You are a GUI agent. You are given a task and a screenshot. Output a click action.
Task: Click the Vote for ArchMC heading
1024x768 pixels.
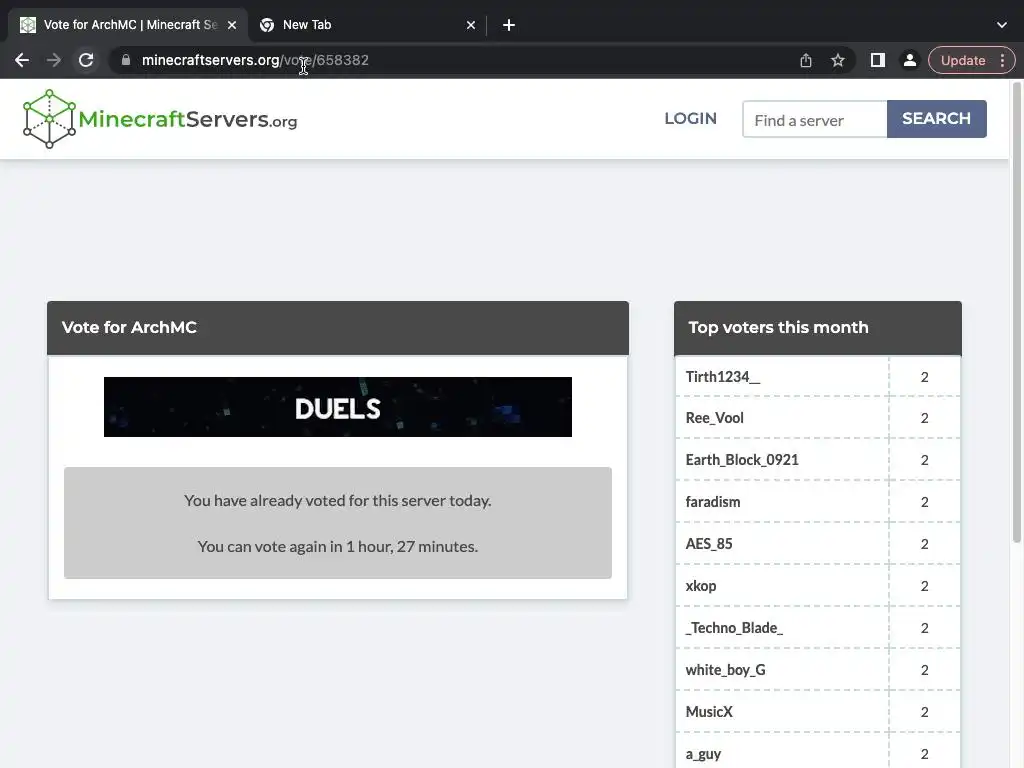point(129,327)
